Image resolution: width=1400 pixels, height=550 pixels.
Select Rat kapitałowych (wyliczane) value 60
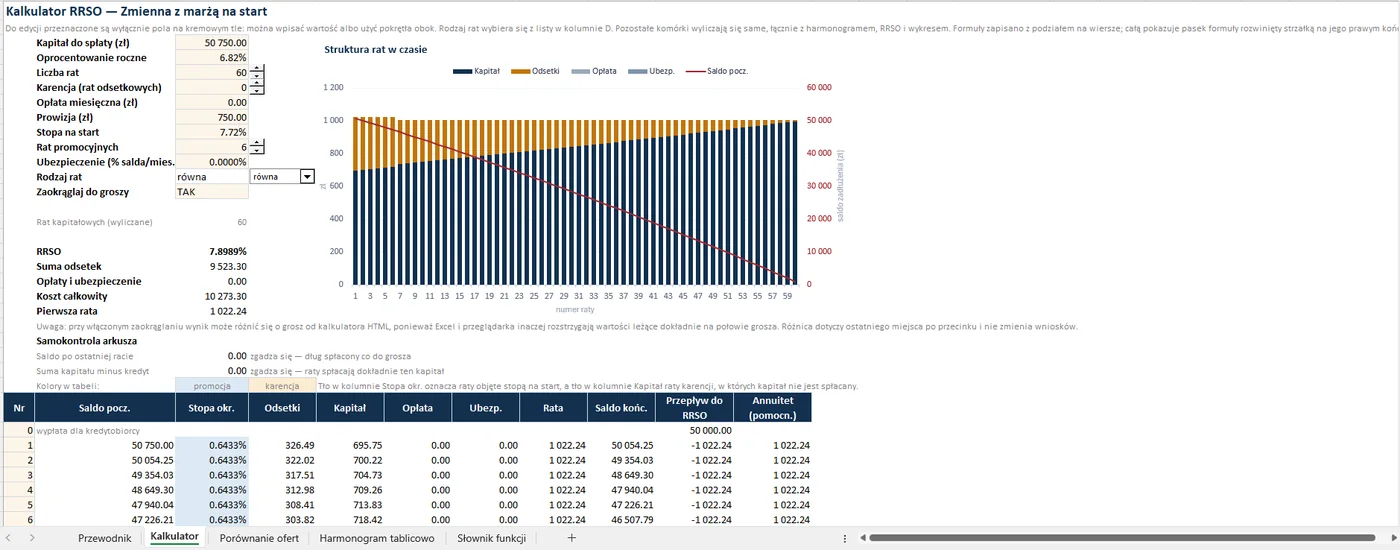coord(211,222)
